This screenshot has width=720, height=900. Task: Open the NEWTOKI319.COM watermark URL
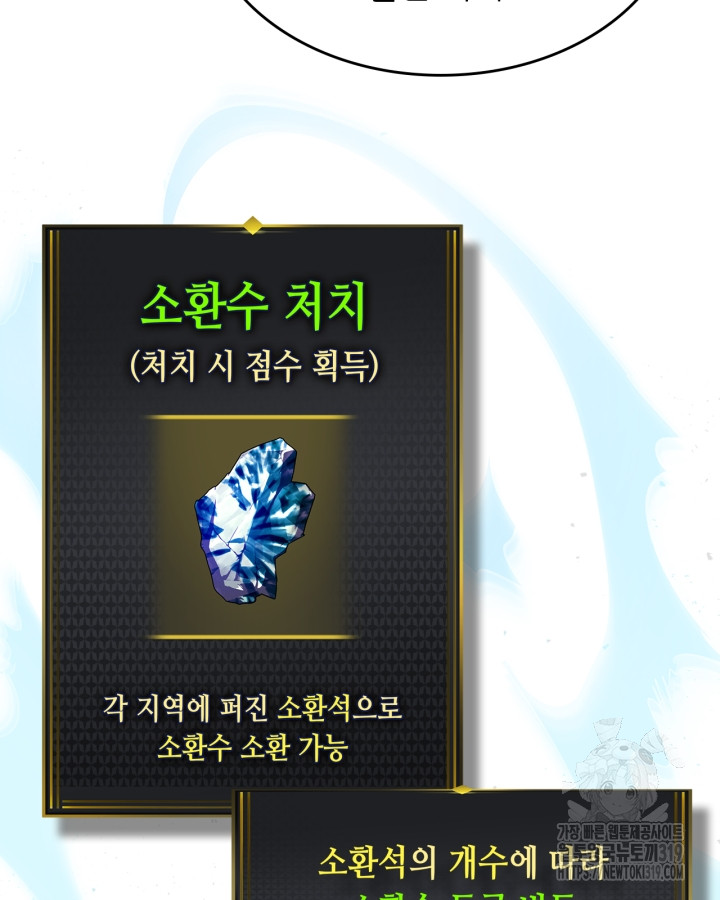pos(621,872)
